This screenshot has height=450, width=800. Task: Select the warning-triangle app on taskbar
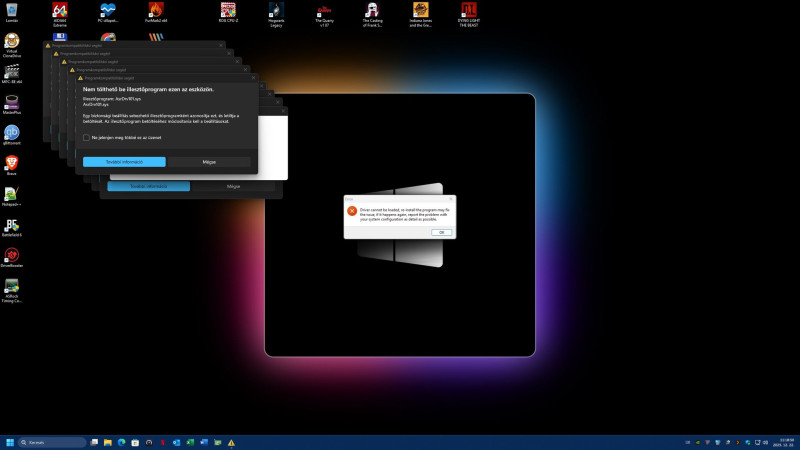click(231, 442)
